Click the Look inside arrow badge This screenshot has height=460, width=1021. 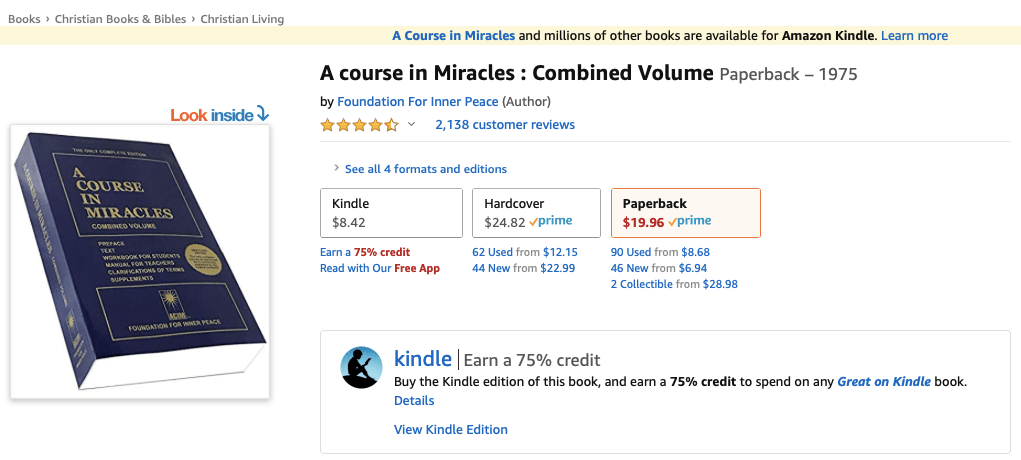tap(219, 115)
